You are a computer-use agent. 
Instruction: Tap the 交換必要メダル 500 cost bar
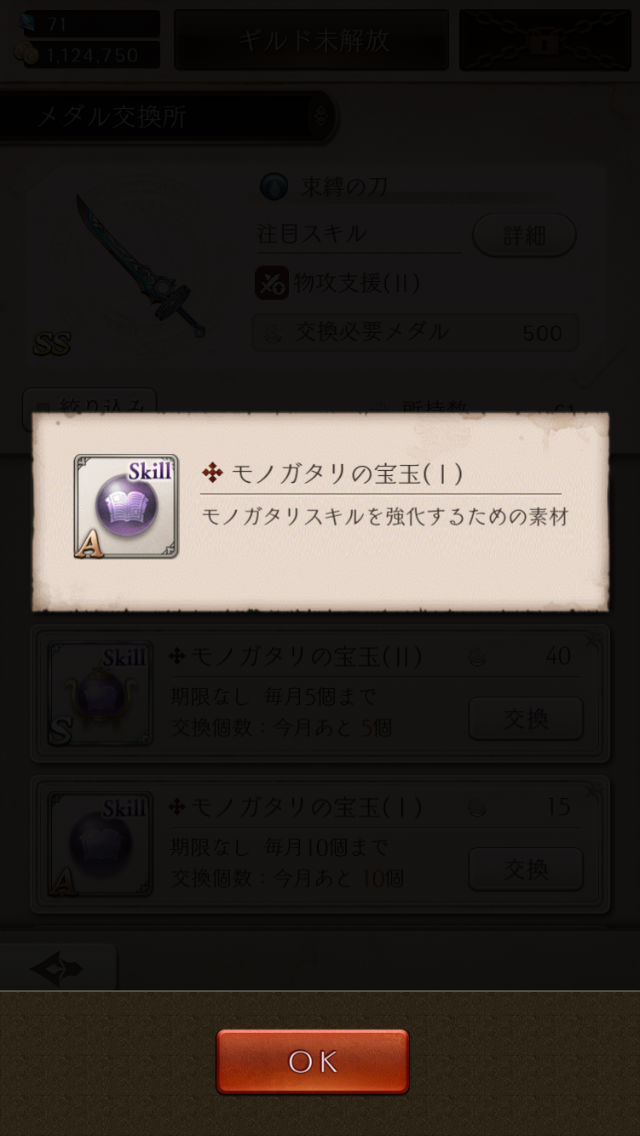[415, 333]
